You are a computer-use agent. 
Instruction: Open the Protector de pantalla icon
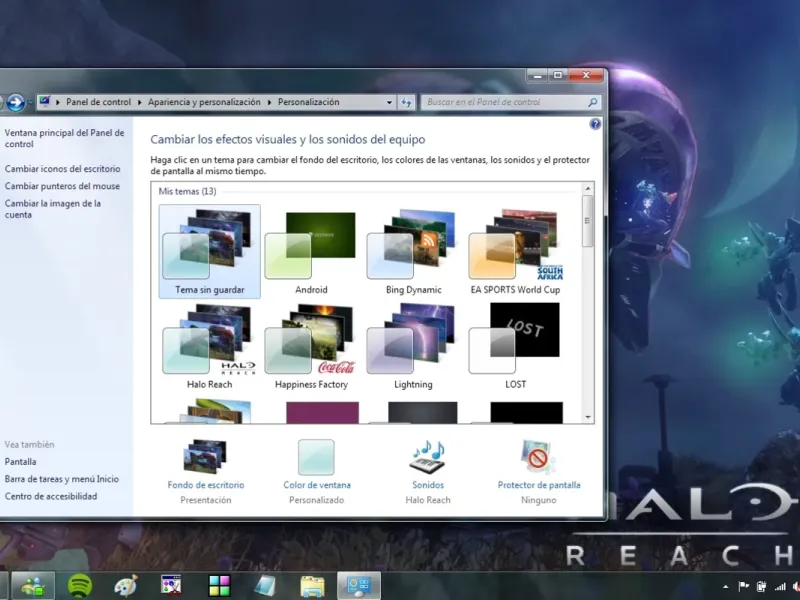(x=538, y=456)
